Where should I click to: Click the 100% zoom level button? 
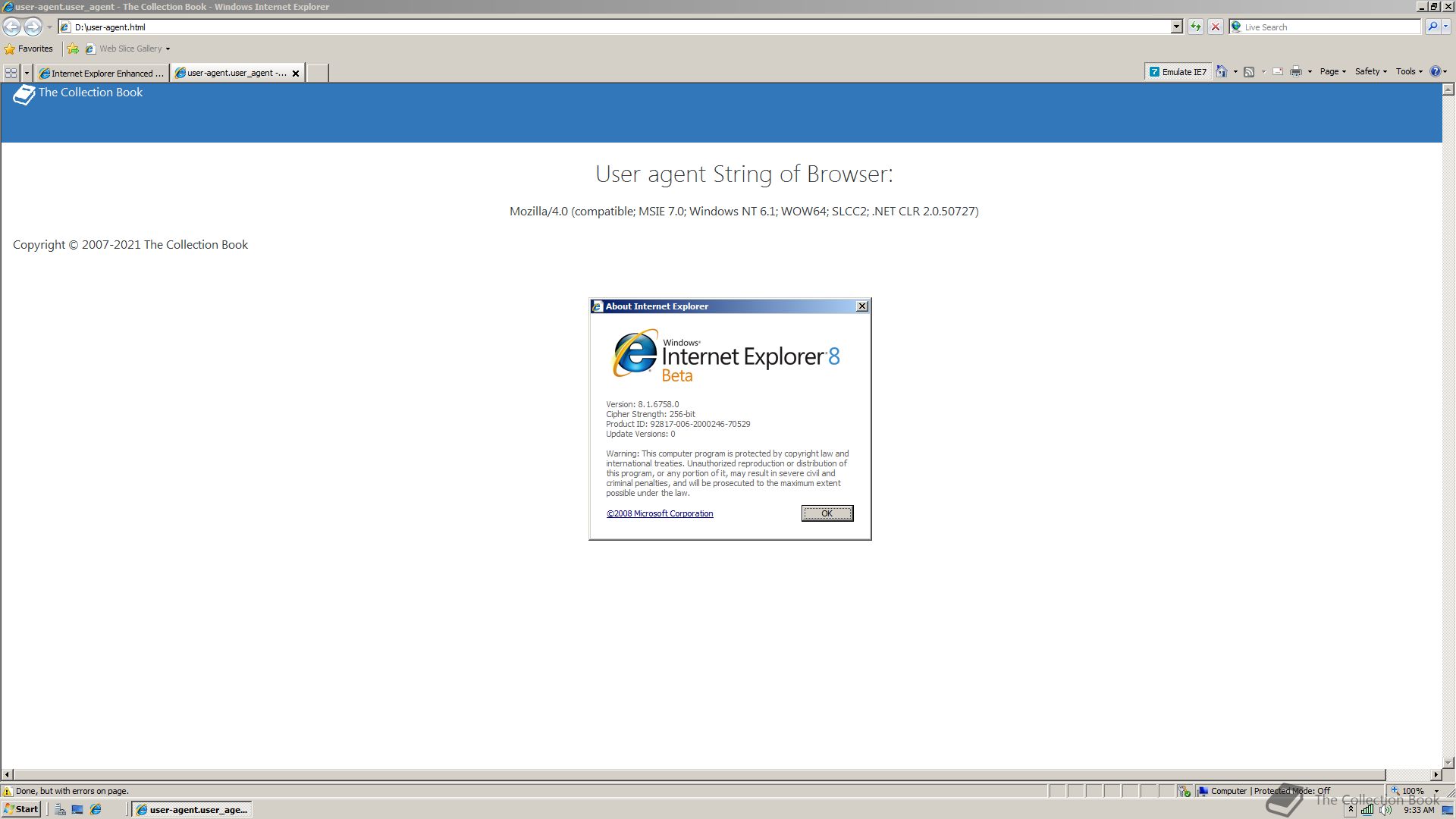pos(1407,791)
